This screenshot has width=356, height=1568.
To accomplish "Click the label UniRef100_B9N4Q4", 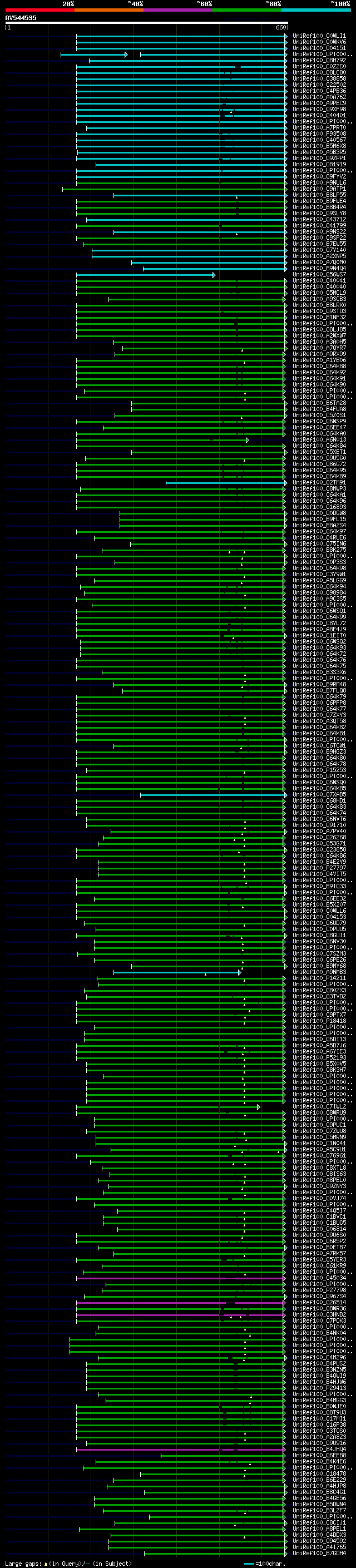I will [x=319, y=269].
